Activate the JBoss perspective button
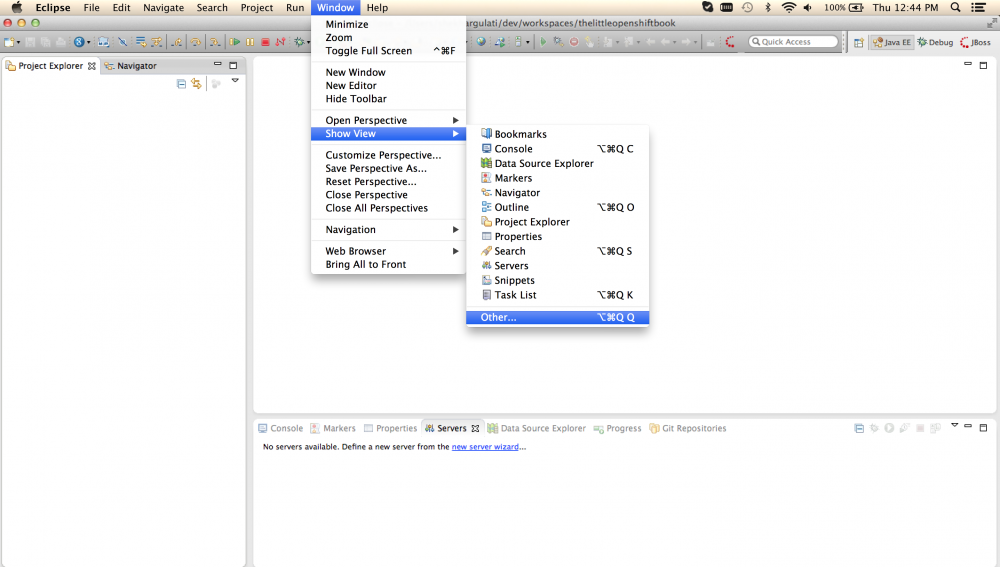 click(x=977, y=42)
